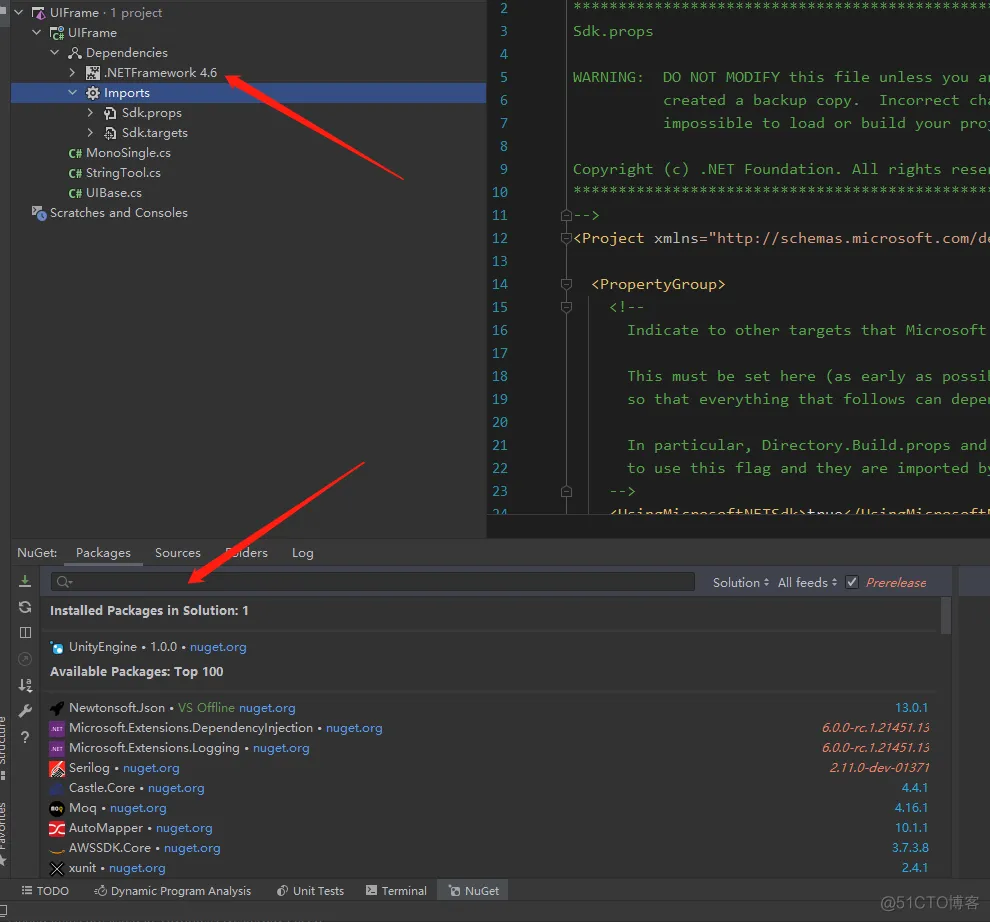Fold the XML comment at line 11
Screen dimensions: 990x922
pos(566,215)
